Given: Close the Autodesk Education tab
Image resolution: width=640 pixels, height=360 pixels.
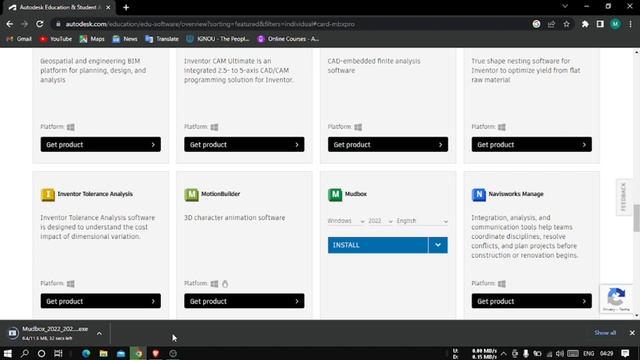Looking at the screenshot, I should pyautogui.click(x=108, y=7).
